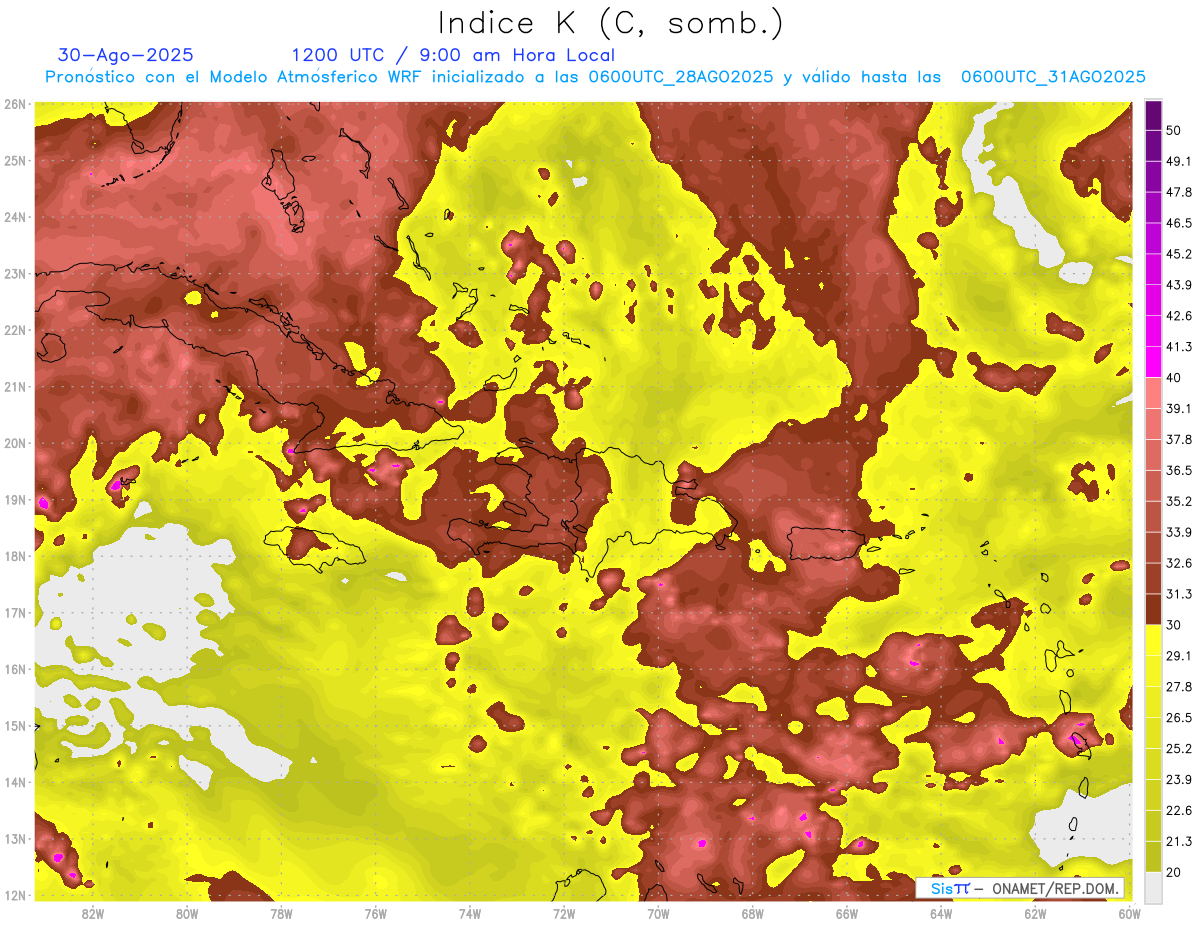Select the 80W longitude axis label
1200x927 pixels.
[x=187, y=913]
